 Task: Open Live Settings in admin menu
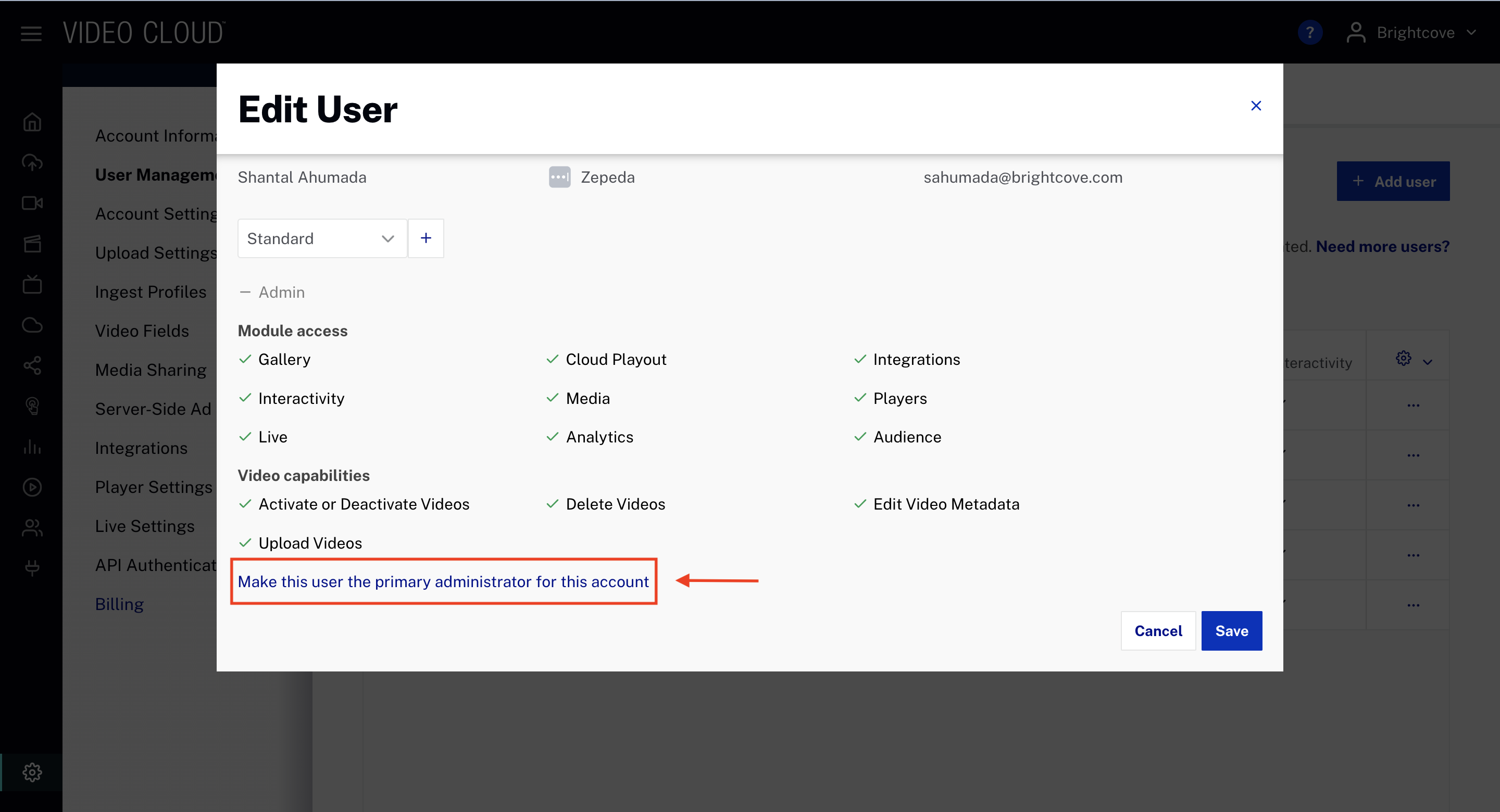click(x=144, y=526)
